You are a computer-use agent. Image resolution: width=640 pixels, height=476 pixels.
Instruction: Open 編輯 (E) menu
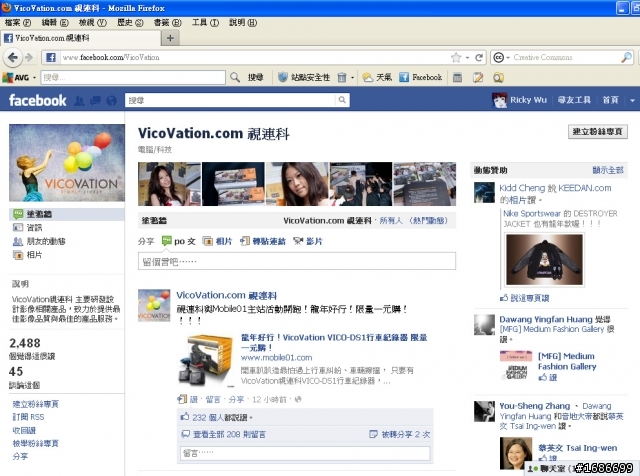(x=55, y=23)
